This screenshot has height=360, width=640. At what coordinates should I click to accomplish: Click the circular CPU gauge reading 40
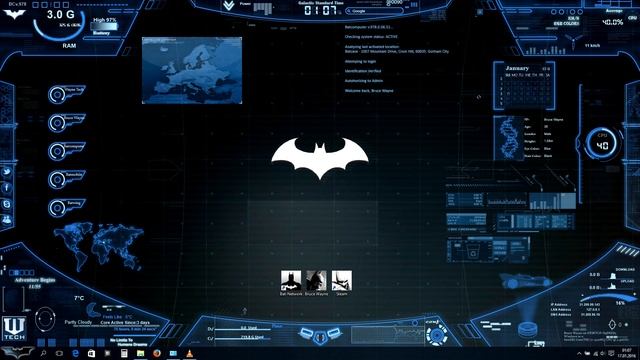pos(602,144)
